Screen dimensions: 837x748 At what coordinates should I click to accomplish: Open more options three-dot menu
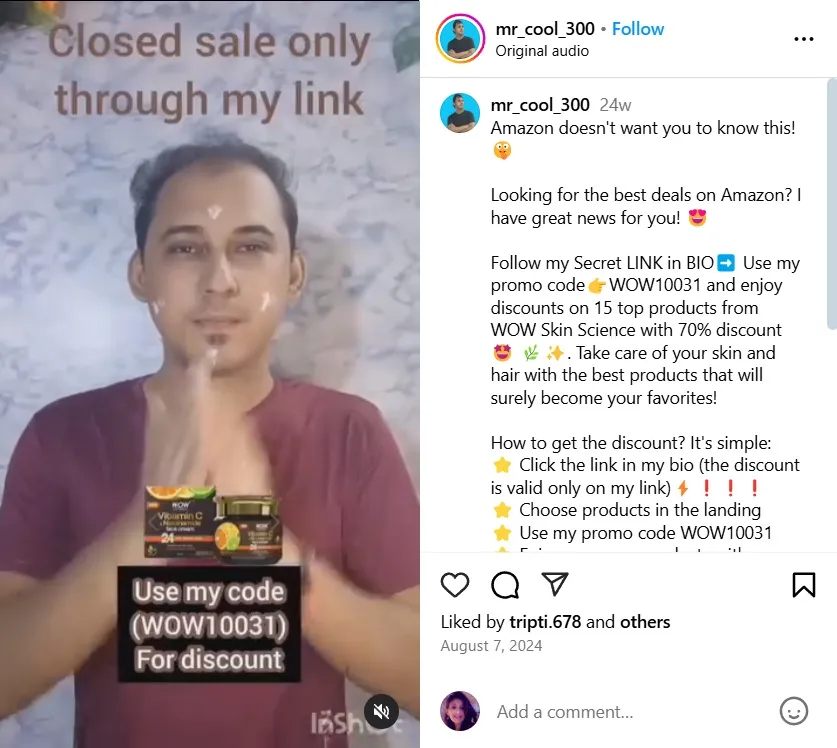coord(803,39)
